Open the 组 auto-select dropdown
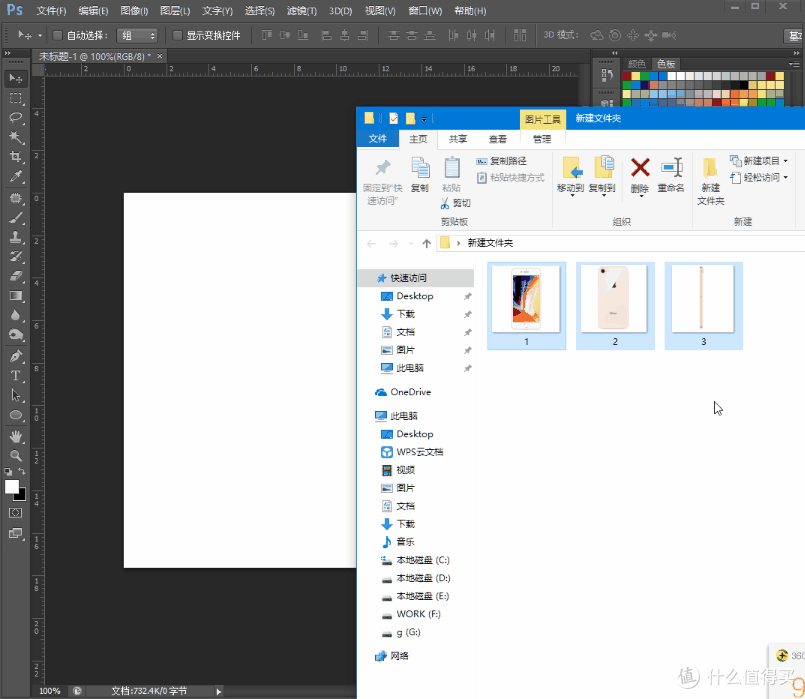The width and height of the screenshot is (805, 699). 137,35
